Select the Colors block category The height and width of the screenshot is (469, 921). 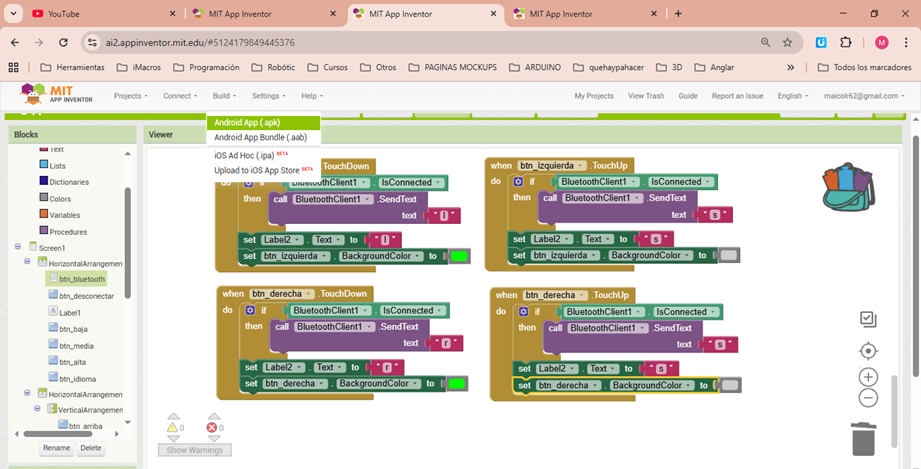point(60,198)
